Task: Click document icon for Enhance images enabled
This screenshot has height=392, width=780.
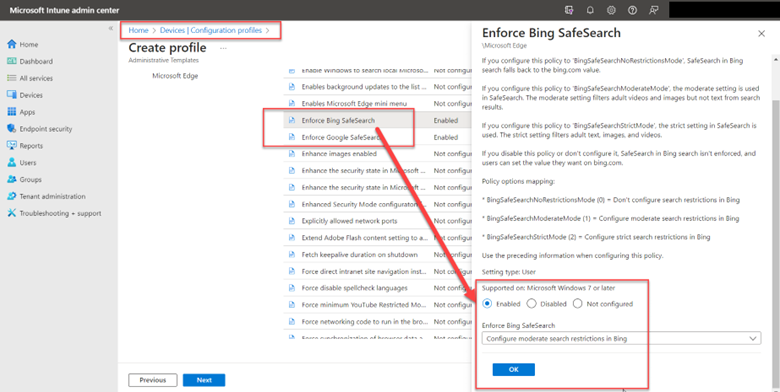Action: click(x=292, y=154)
